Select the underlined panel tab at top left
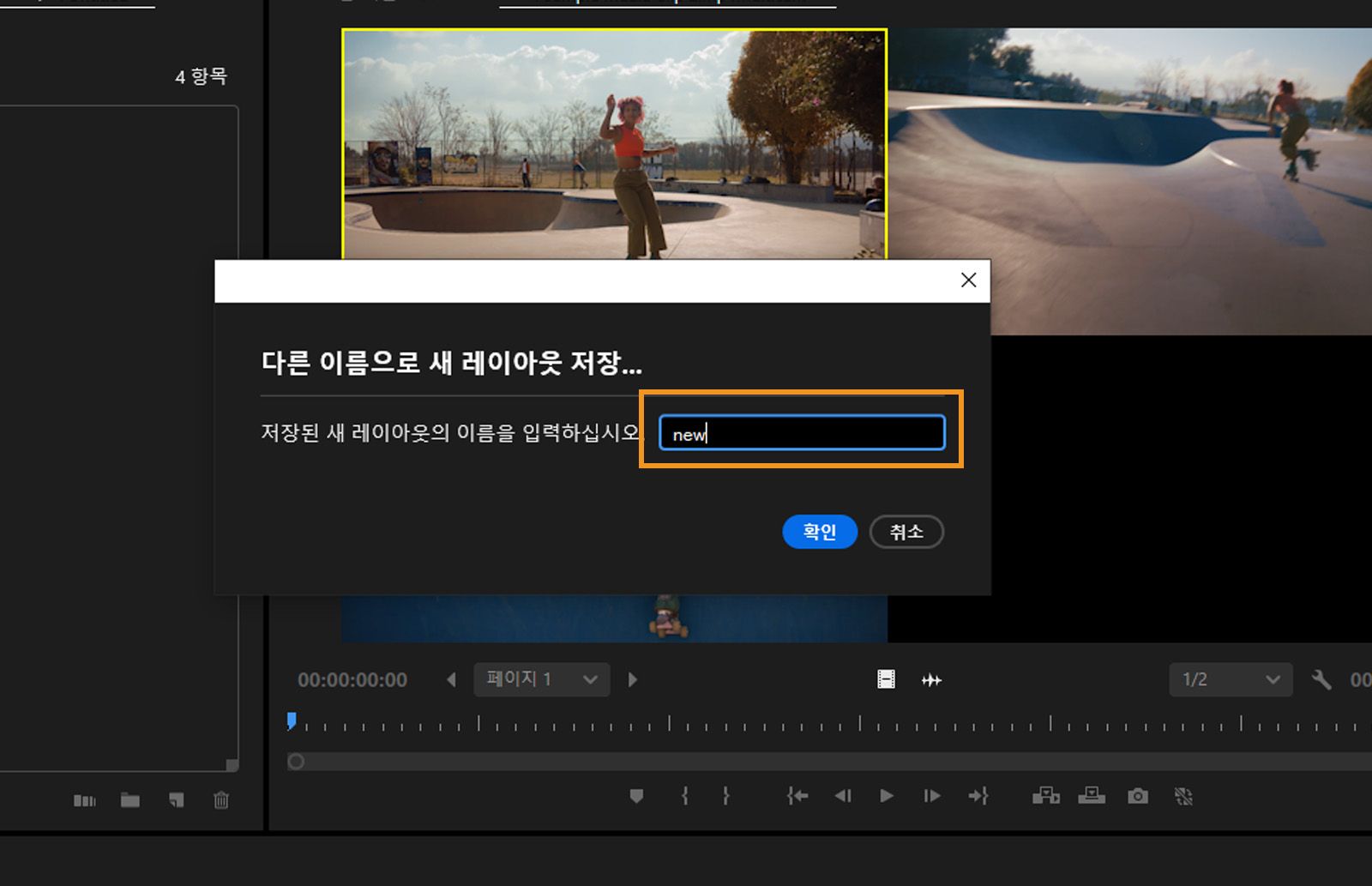1372x886 pixels. pos(77,4)
